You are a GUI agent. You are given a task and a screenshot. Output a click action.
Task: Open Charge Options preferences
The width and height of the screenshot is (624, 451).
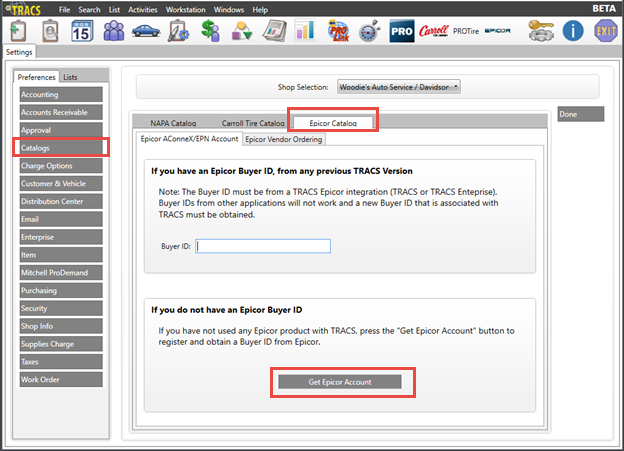click(x=61, y=166)
